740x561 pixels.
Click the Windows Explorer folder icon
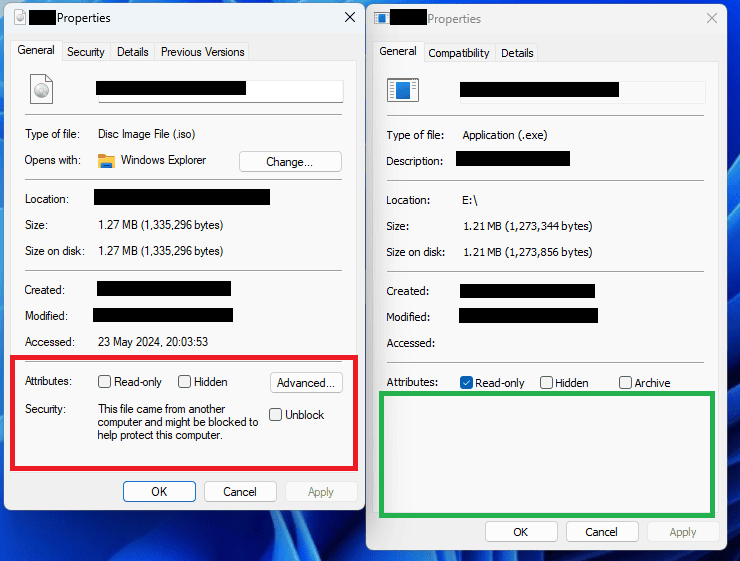click(x=106, y=161)
